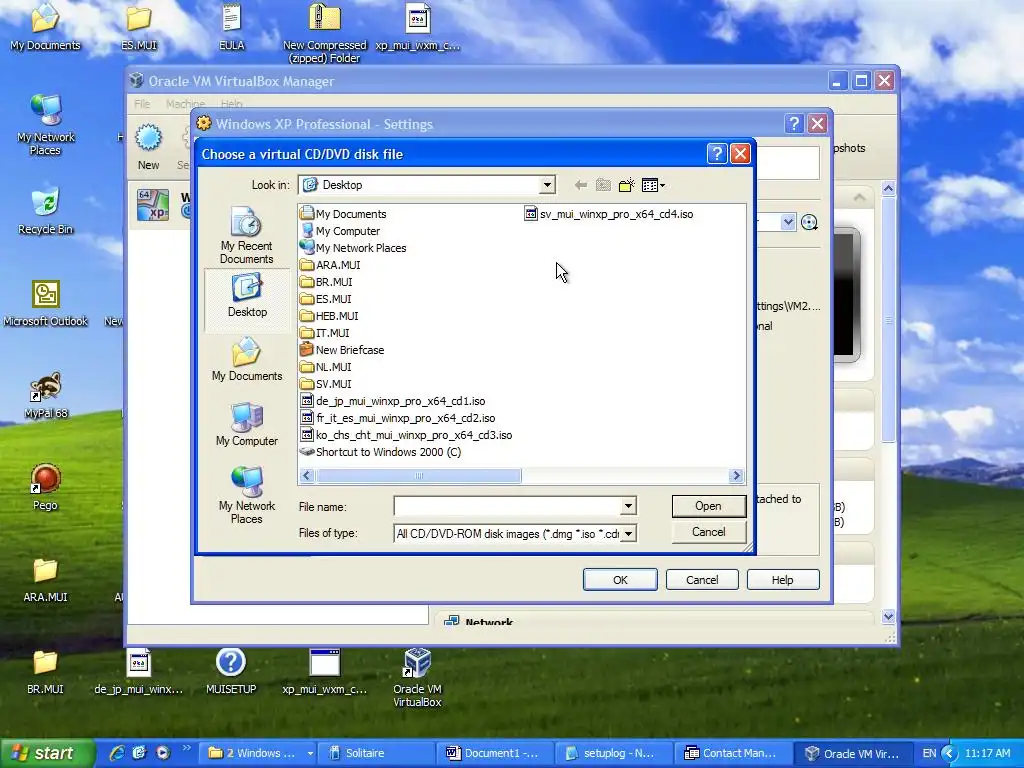The width and height of the screenshot is (1024, 768).
Task: Switch to Contact Manager taskbar item
Action: tap(731, 753)
